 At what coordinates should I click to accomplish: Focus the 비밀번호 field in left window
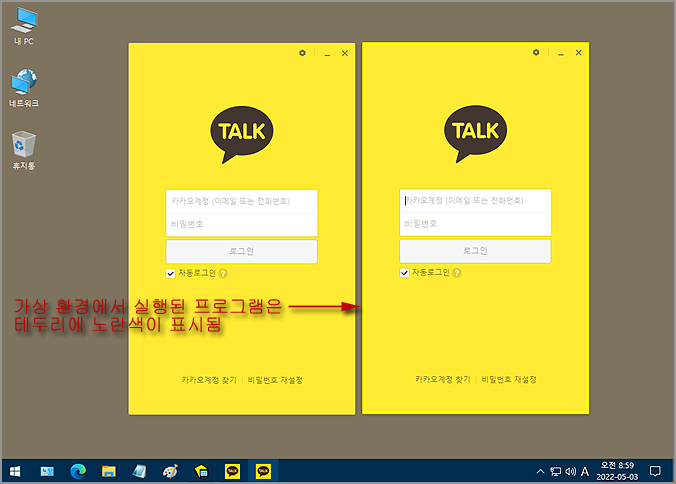[242, 225]
